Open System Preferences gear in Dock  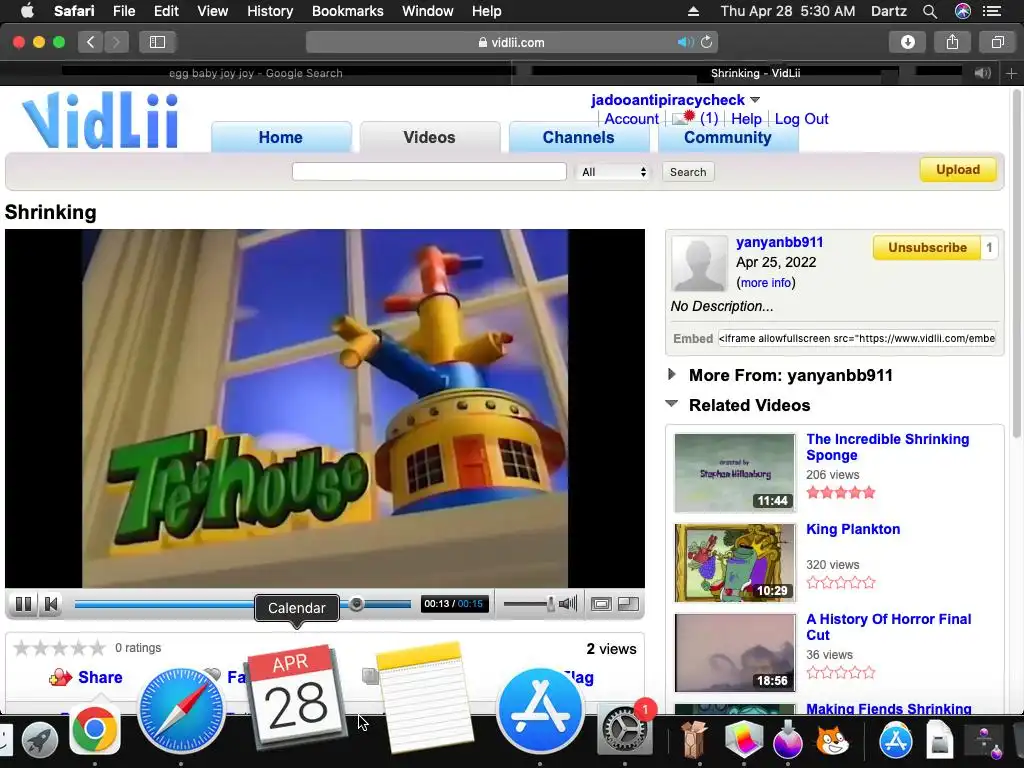[x=624, y=729]
